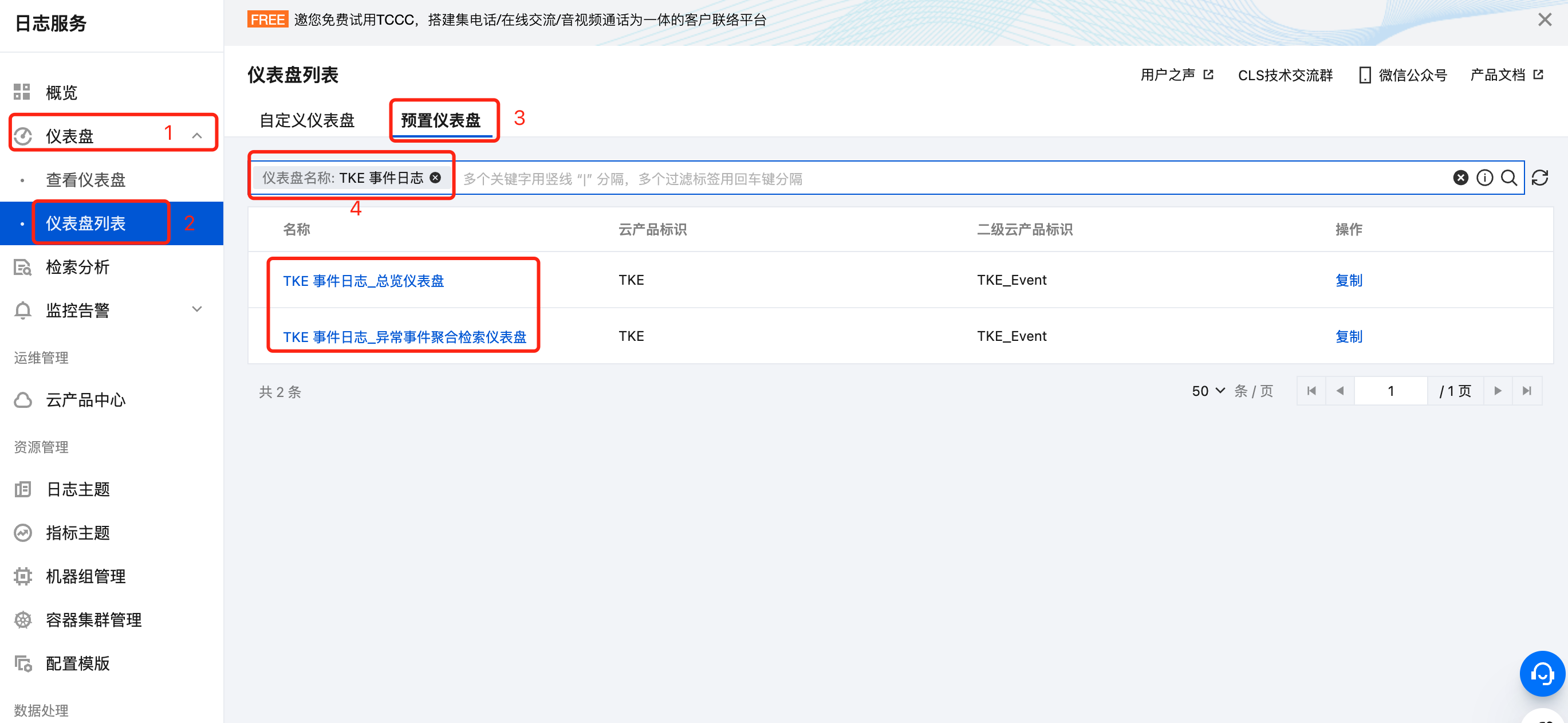Close the TCCC promotion banner
Image resolution: width=1568 pixels, height=723 pixels.
(x=1545, y=19)
